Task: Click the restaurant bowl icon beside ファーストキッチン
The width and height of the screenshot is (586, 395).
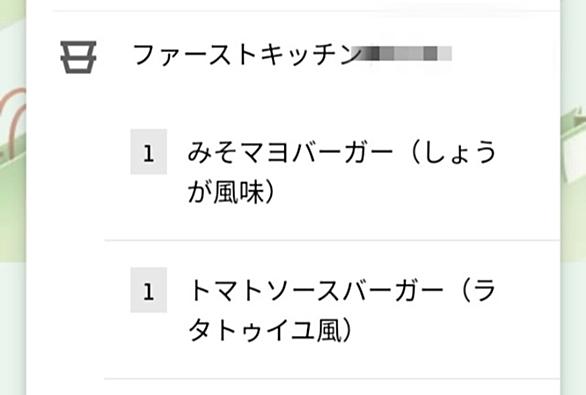Action: 78,57
